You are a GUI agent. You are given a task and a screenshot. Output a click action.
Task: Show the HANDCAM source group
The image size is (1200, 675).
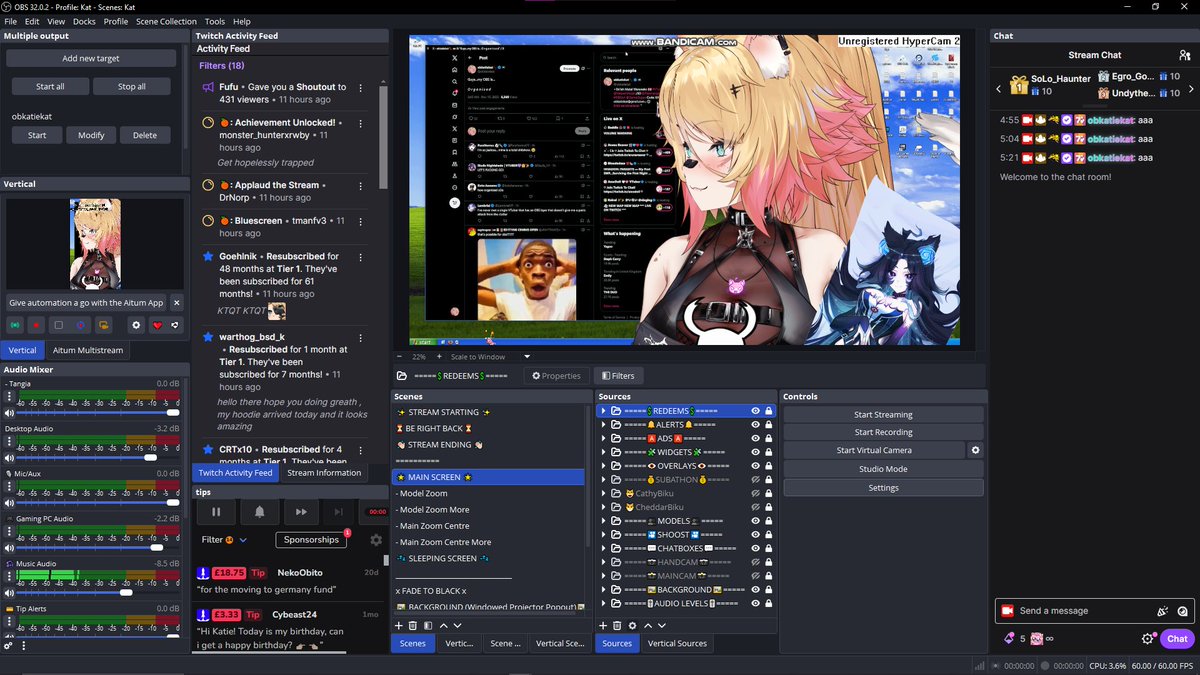[756, 562]
